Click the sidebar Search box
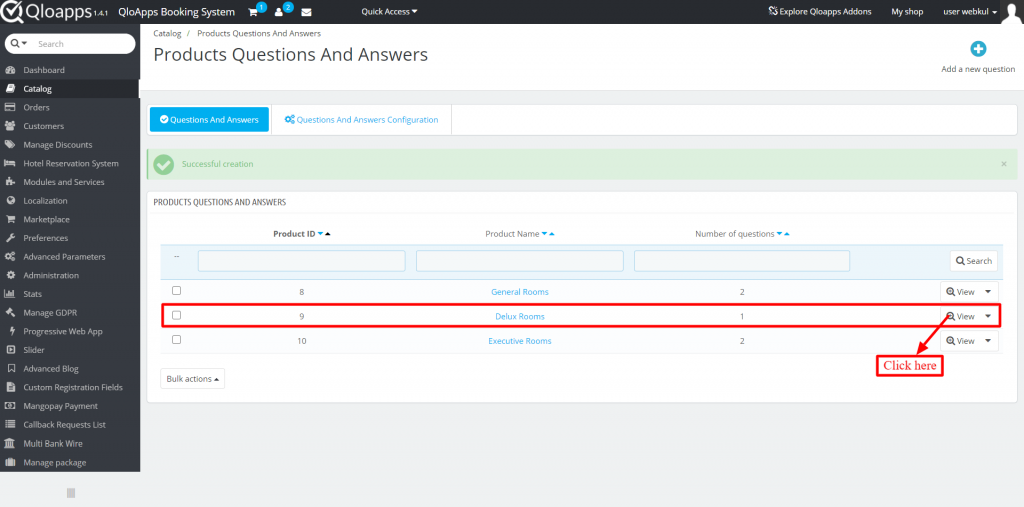Viewport: 1024px width, 507px height. click(82, 44)
